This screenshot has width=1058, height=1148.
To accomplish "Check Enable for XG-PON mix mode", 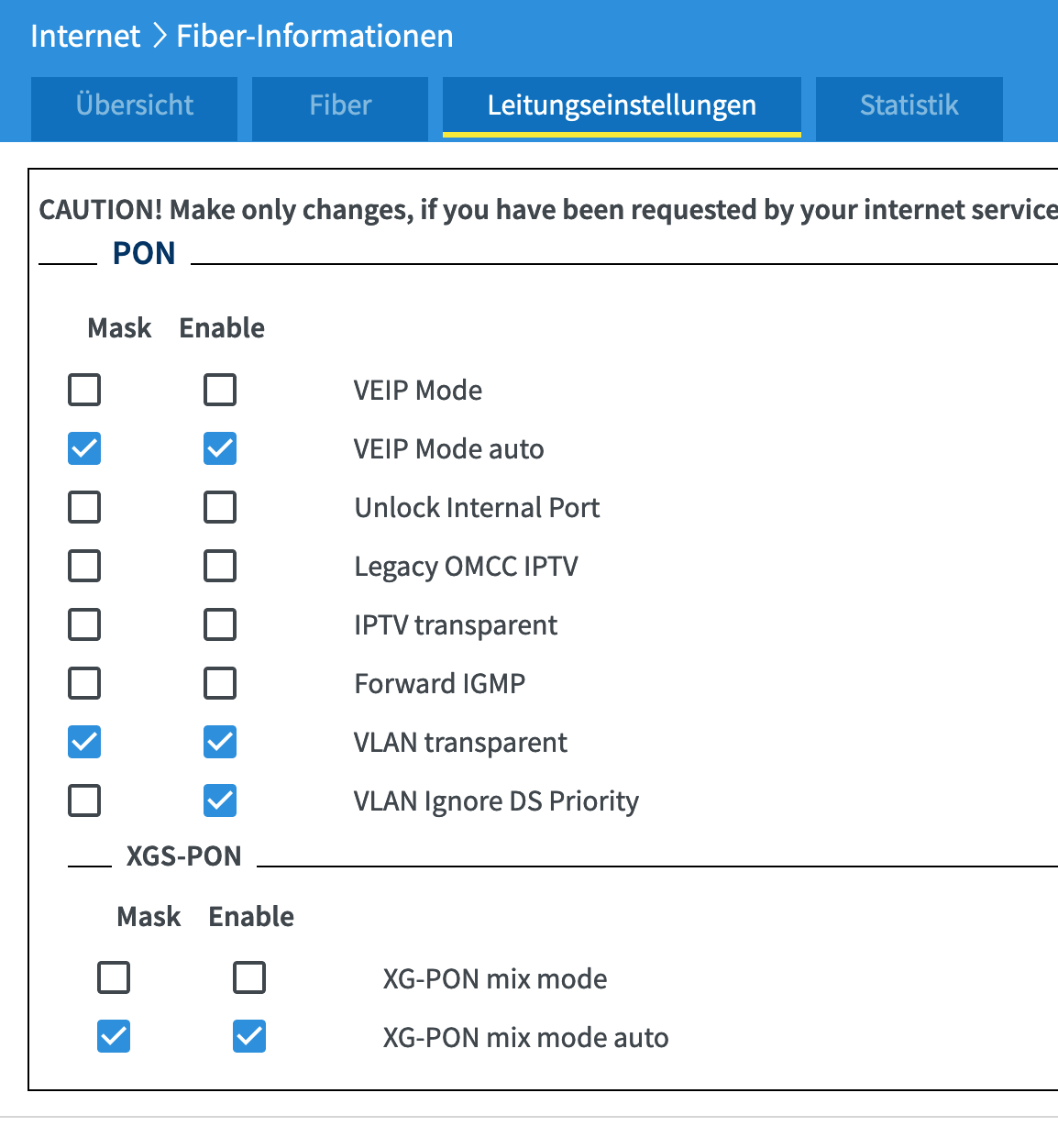I will tap(249, 978).
